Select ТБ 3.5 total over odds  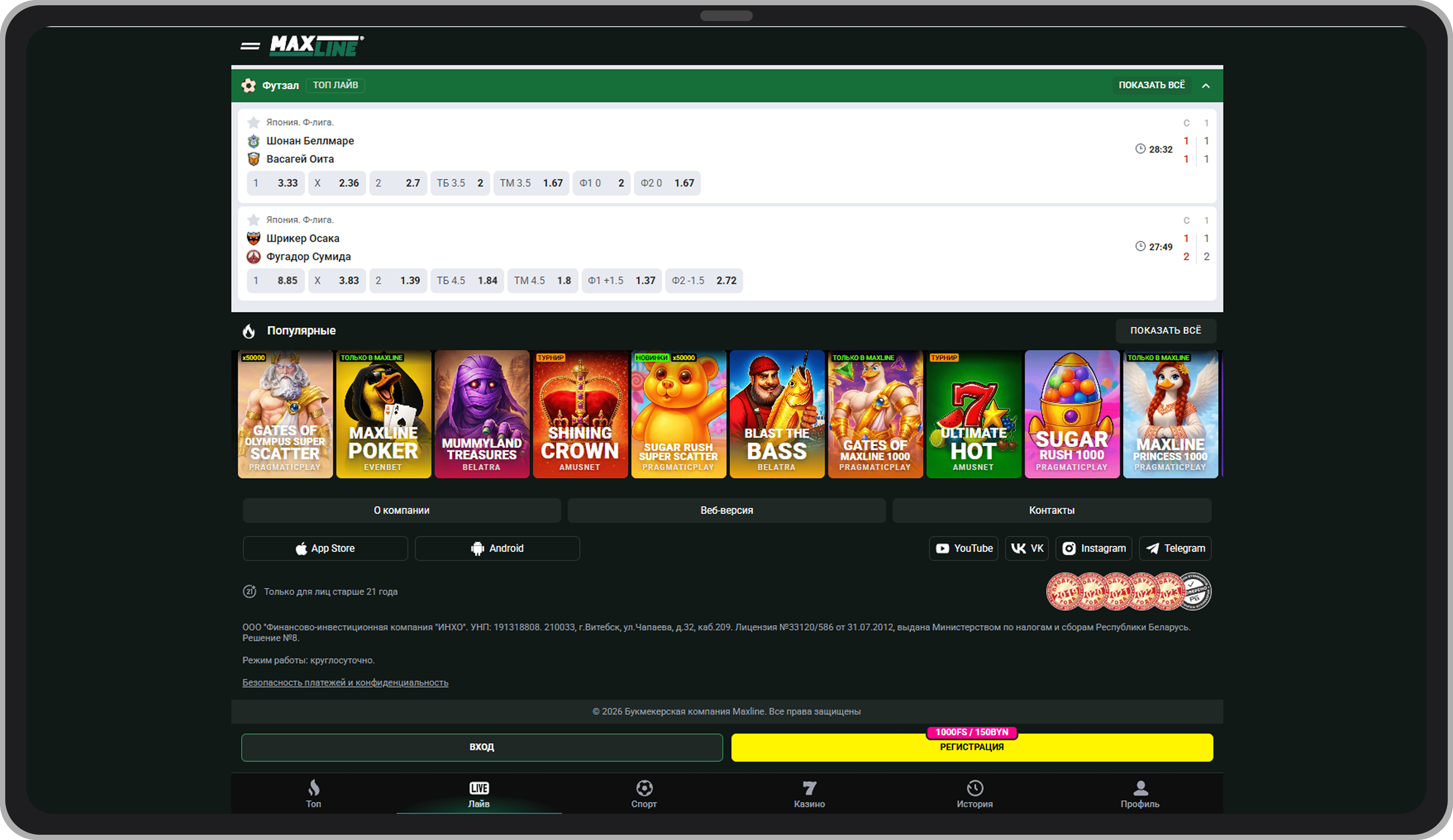tap(460, 183)
